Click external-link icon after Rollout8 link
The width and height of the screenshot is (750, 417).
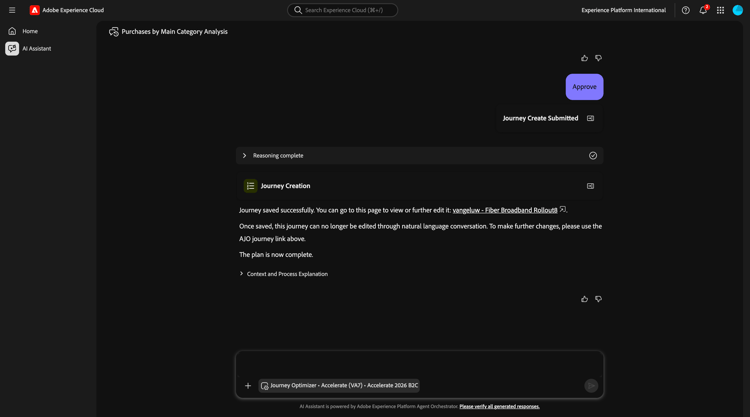562,209
